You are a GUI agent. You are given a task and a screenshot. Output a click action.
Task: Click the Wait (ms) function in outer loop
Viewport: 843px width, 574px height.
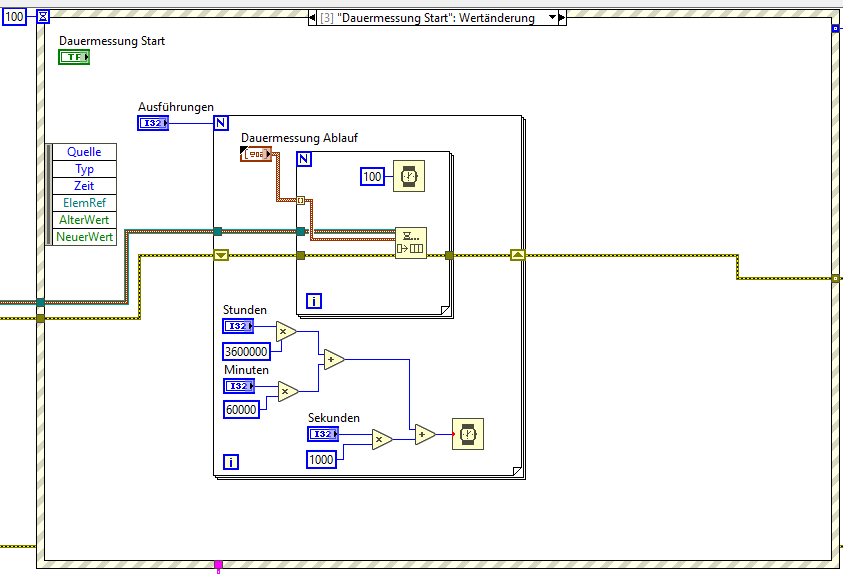tap(468, 434)
